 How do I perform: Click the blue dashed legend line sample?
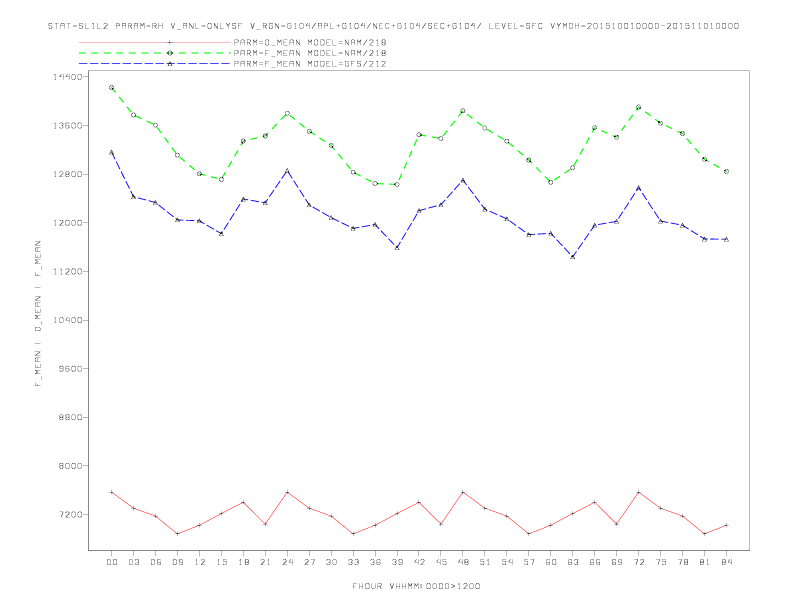155,64
